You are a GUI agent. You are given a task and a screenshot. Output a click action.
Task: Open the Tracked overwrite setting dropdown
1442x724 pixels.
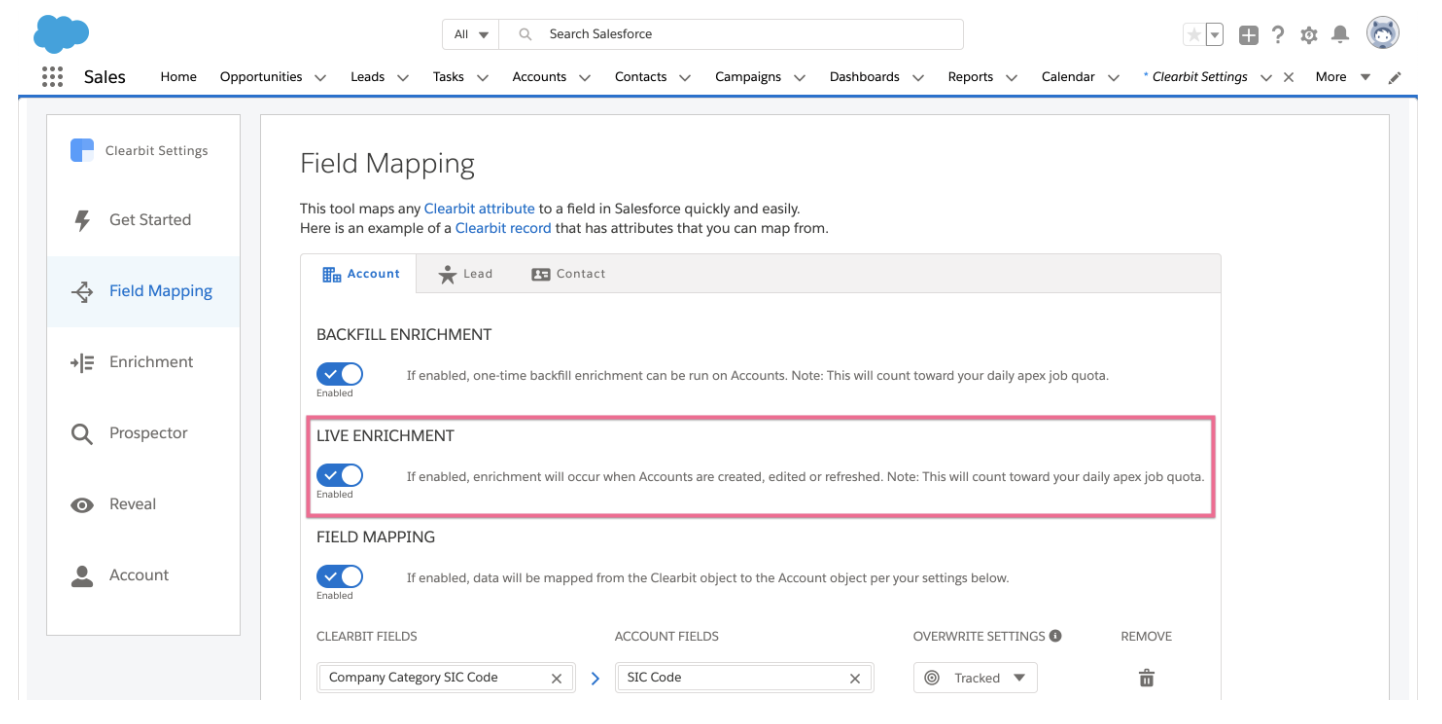click(x=975, y=678)
